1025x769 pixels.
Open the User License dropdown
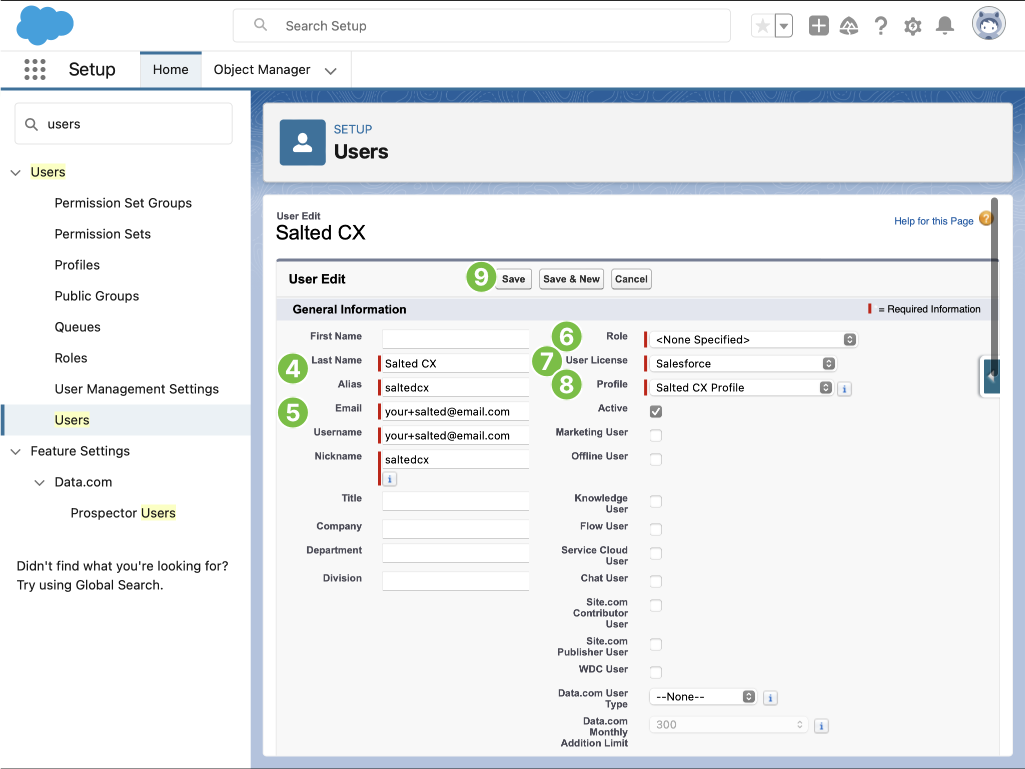tap(744, 364)
